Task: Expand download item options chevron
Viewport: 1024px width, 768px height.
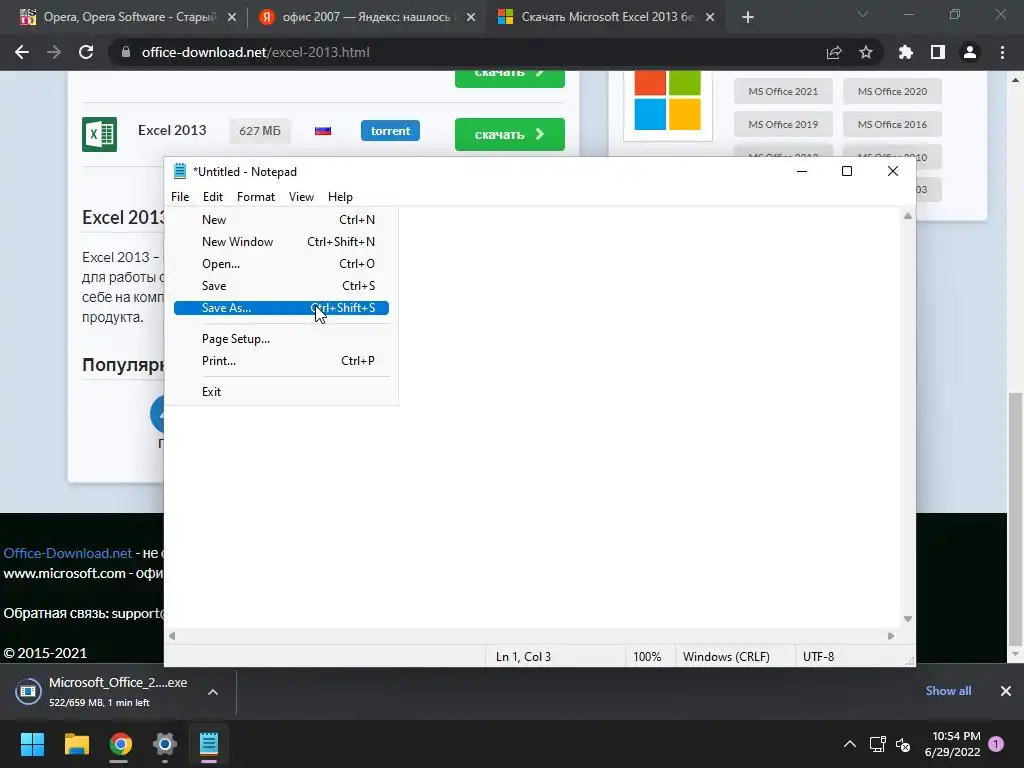Action: point(213,692)
